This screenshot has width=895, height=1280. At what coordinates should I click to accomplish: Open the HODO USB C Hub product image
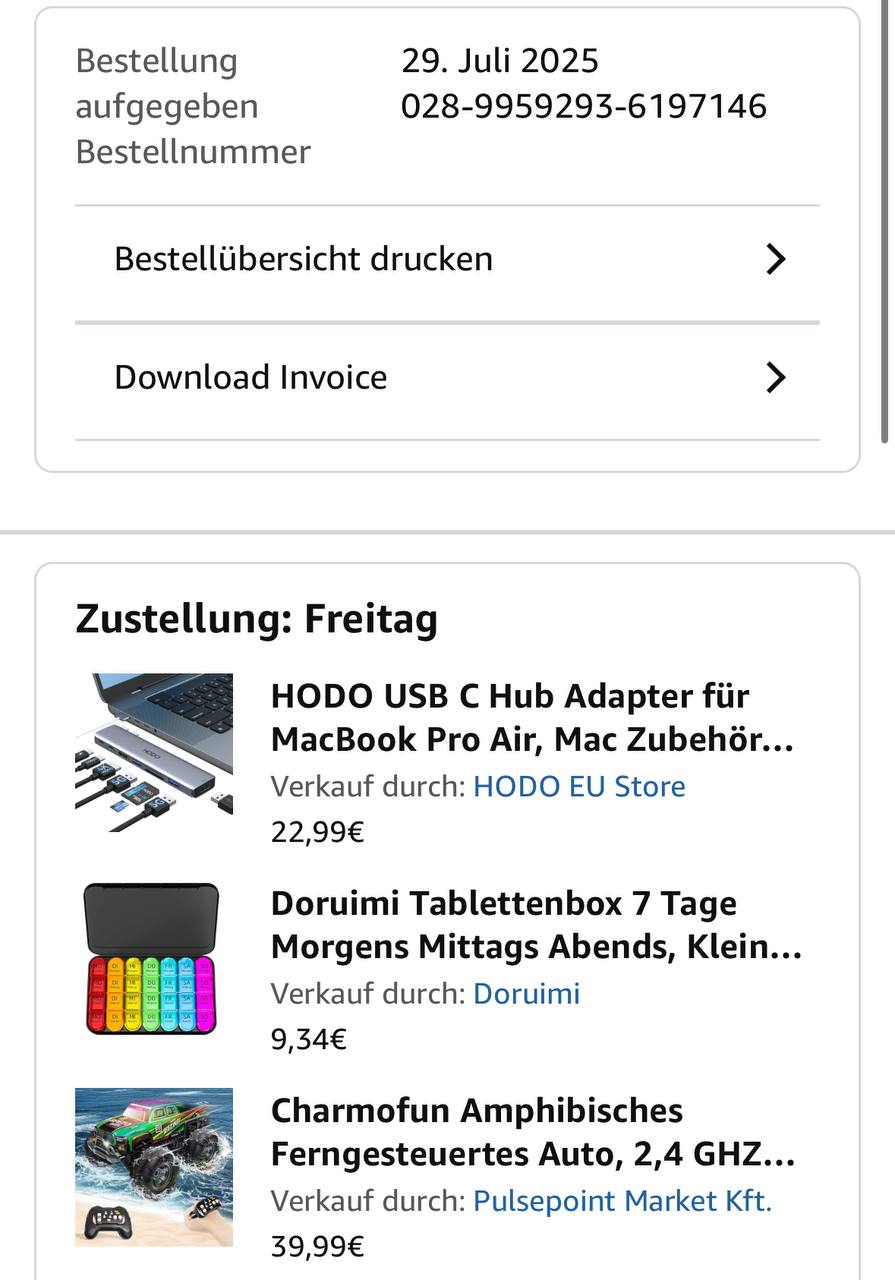tap(154, 746)
